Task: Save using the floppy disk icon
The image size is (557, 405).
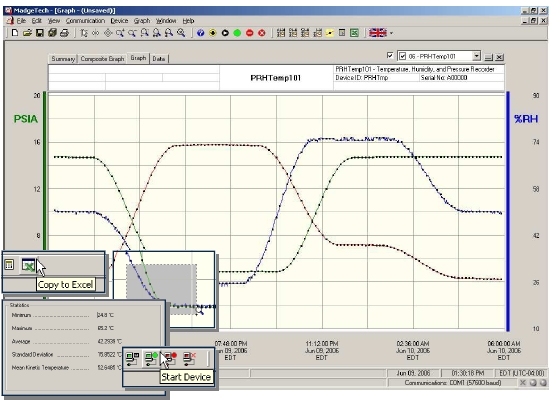Action: [40, 33]
